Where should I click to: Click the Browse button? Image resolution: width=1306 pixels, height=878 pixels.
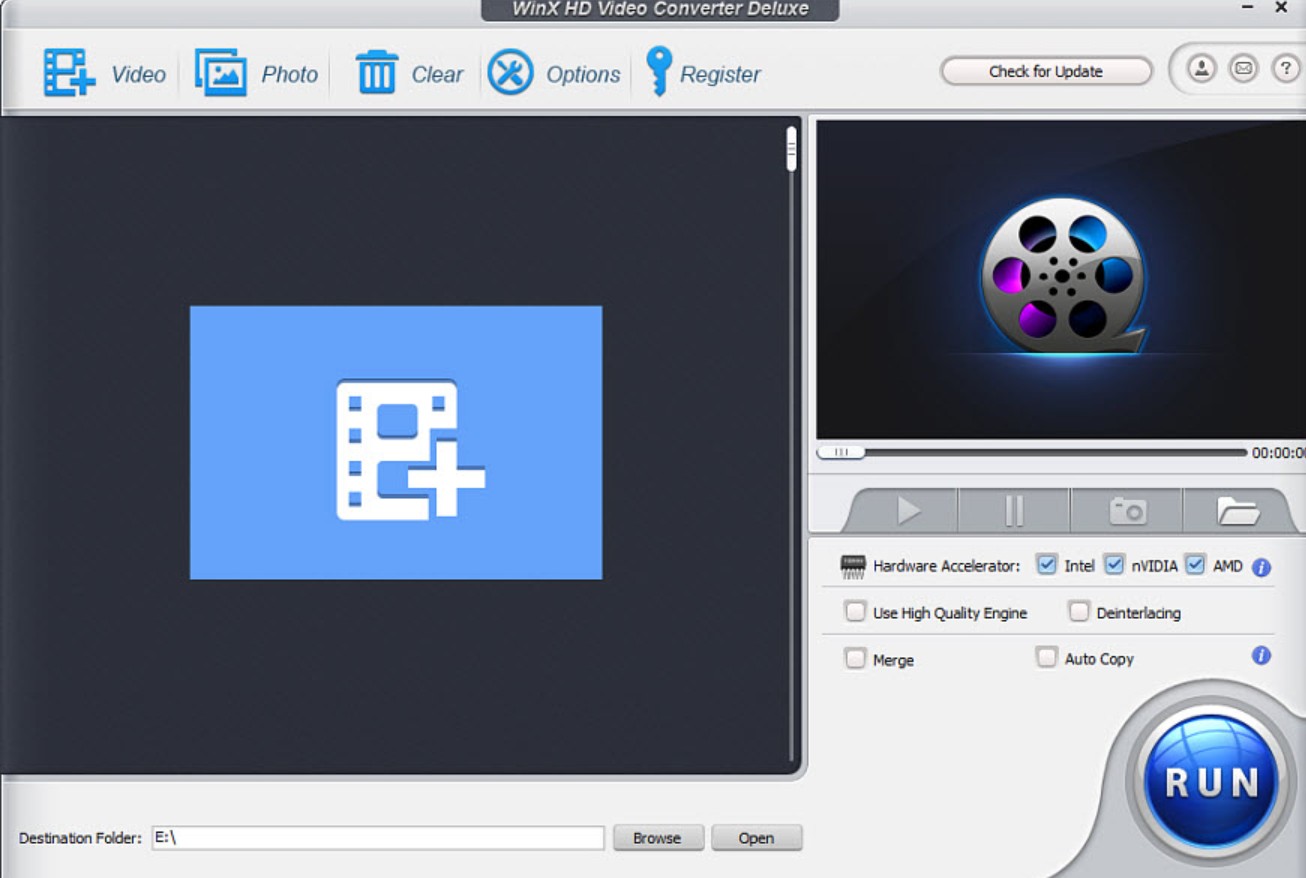tap(657, 838)
